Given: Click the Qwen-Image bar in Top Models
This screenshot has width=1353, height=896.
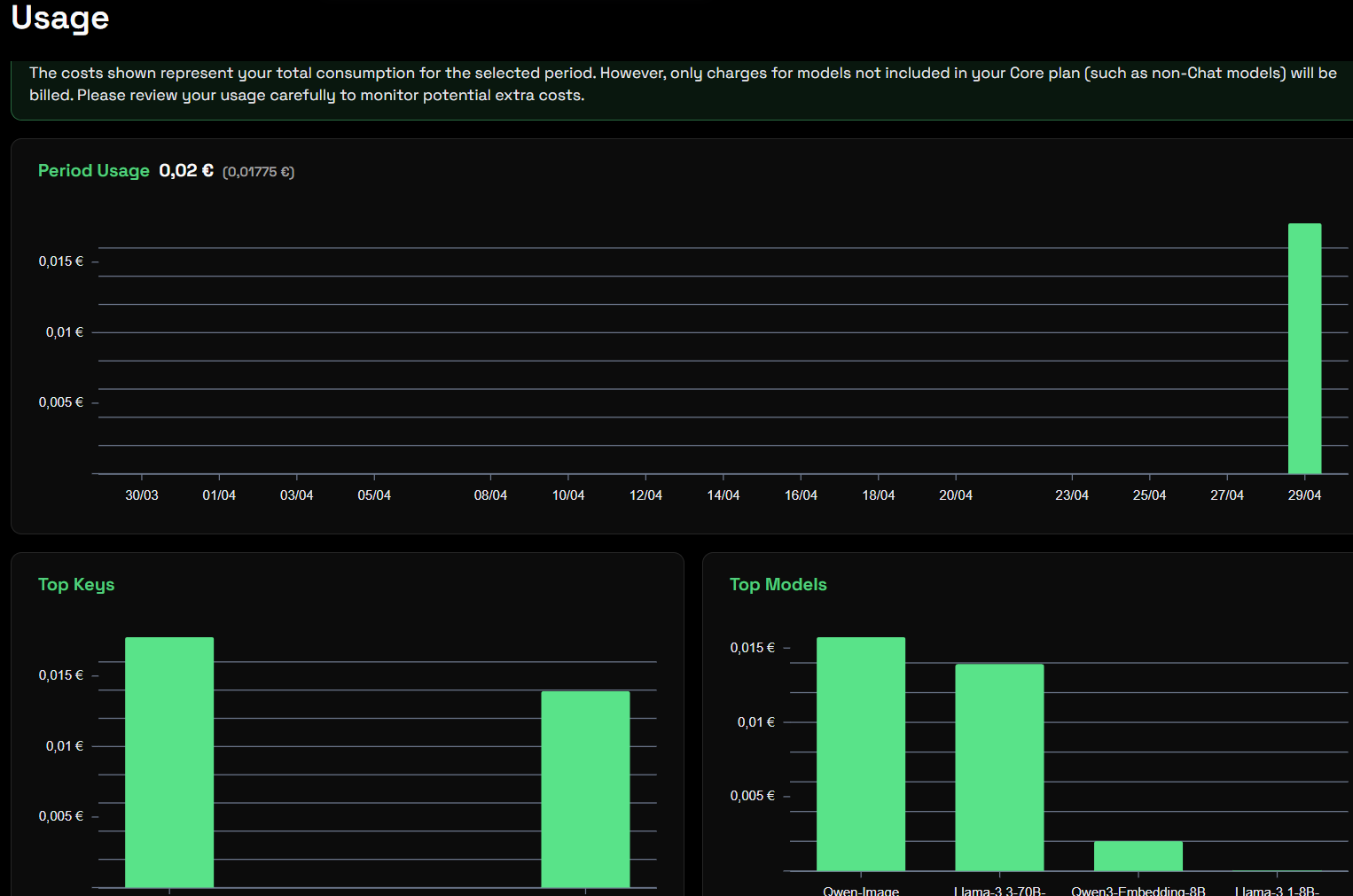Looking at the screenshot, I should (861, 754).
